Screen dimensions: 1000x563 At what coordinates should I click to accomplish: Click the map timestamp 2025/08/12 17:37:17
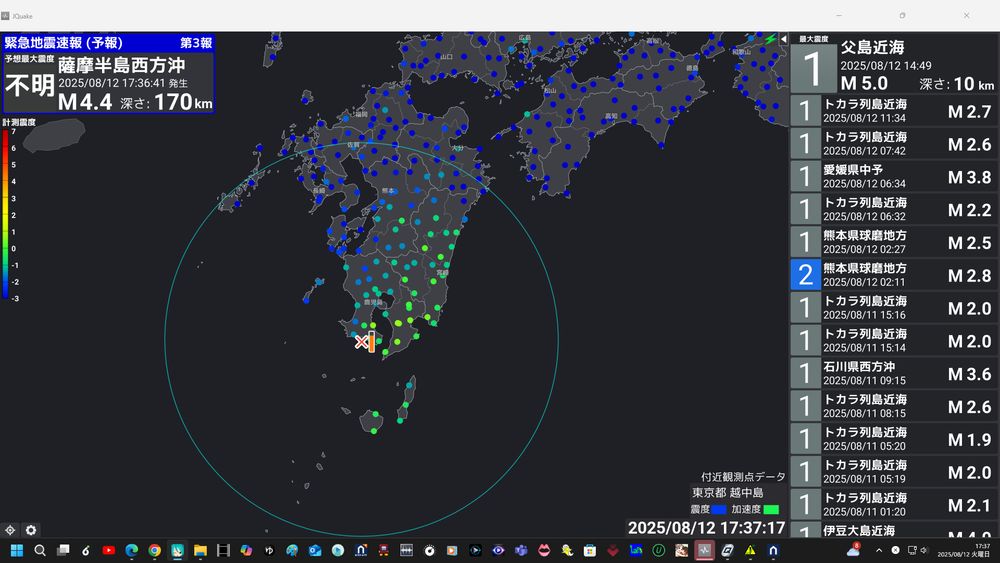tap(706, 528)
